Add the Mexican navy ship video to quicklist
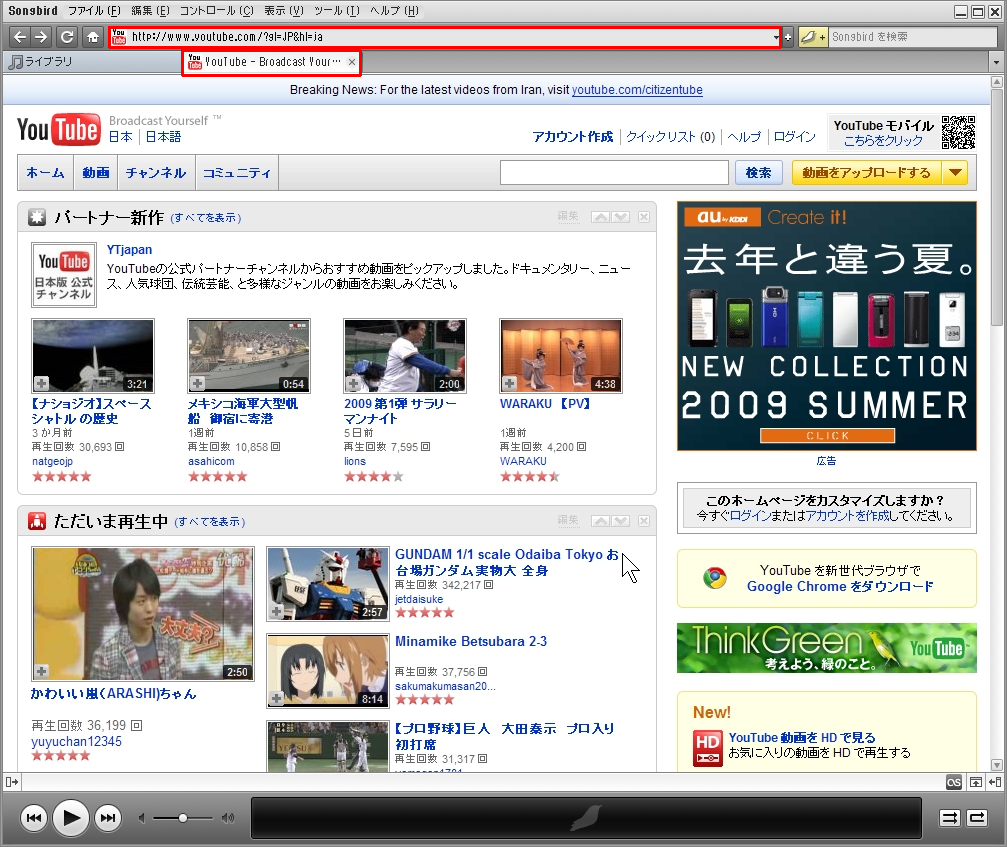1007x847 pixels. click(197, 383)
